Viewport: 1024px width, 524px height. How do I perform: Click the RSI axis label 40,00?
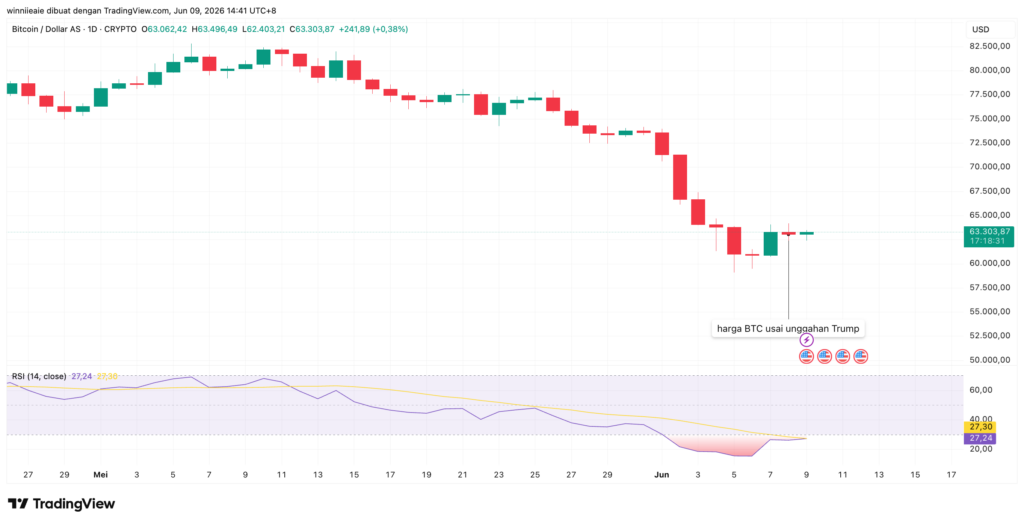982,419
